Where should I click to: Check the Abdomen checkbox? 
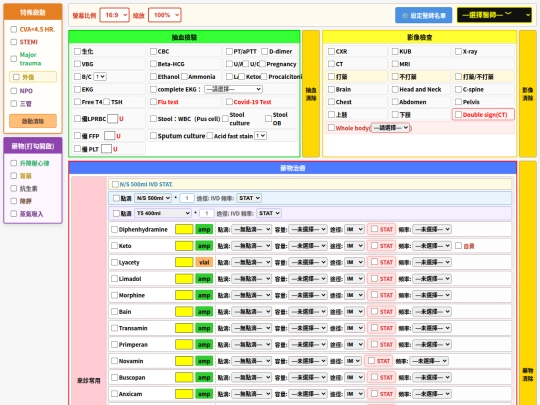pyautogui.click(x=395, y=102)
